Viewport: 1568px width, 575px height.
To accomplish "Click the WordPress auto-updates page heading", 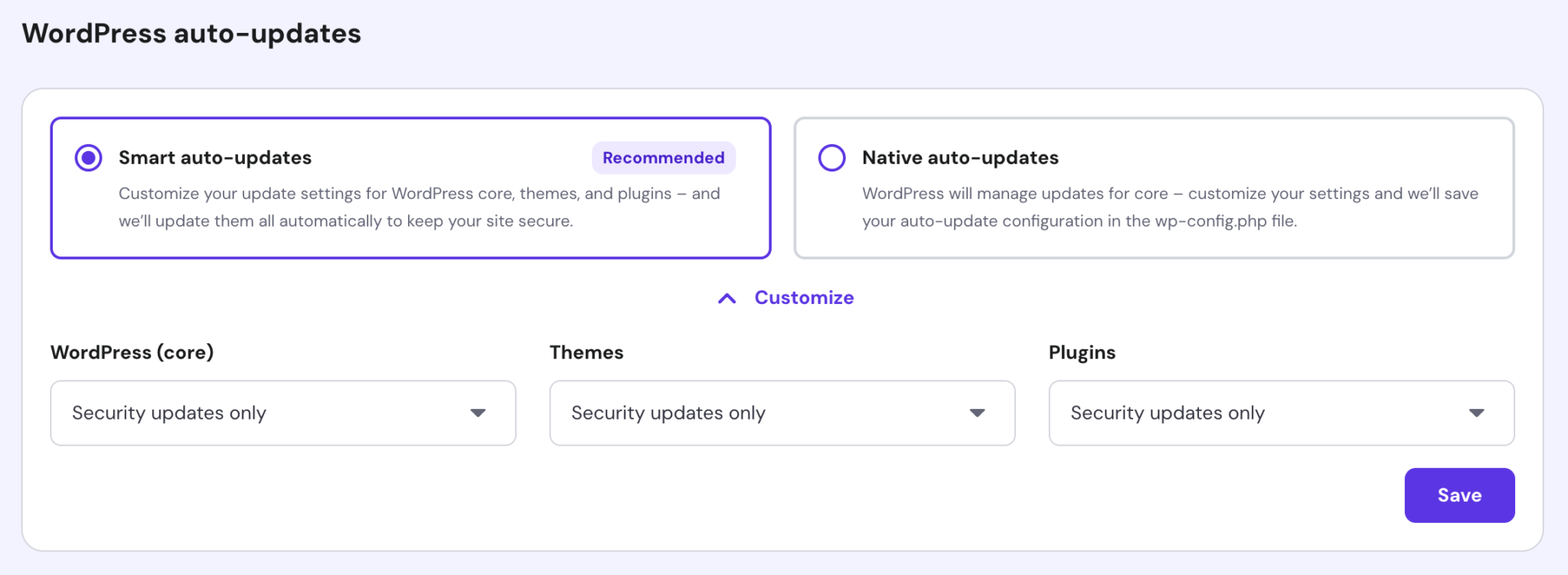I will click(x=191, y=34).
